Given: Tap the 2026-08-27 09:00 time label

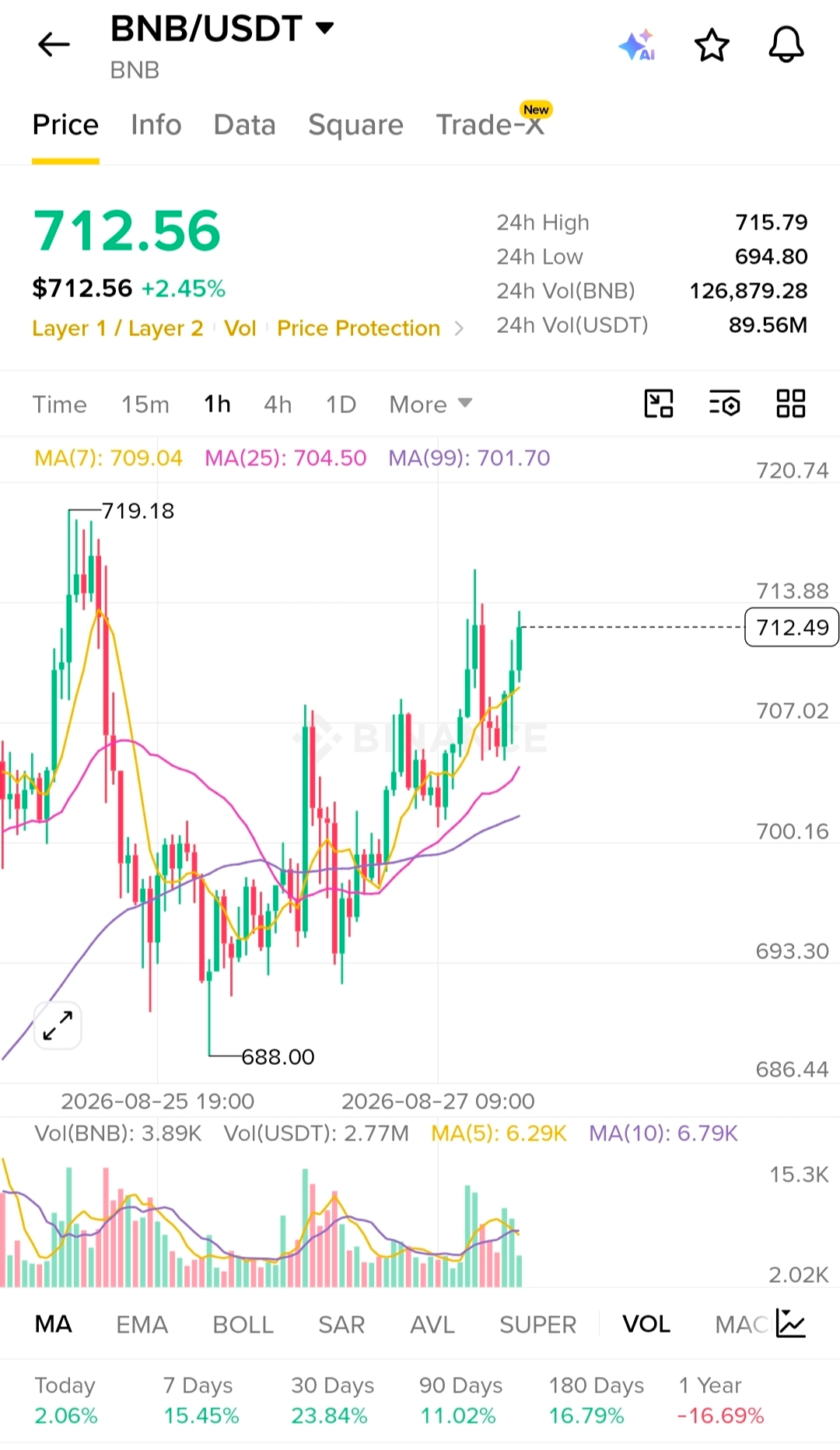Looking at the screenshot, I should tap(438, 1101).
